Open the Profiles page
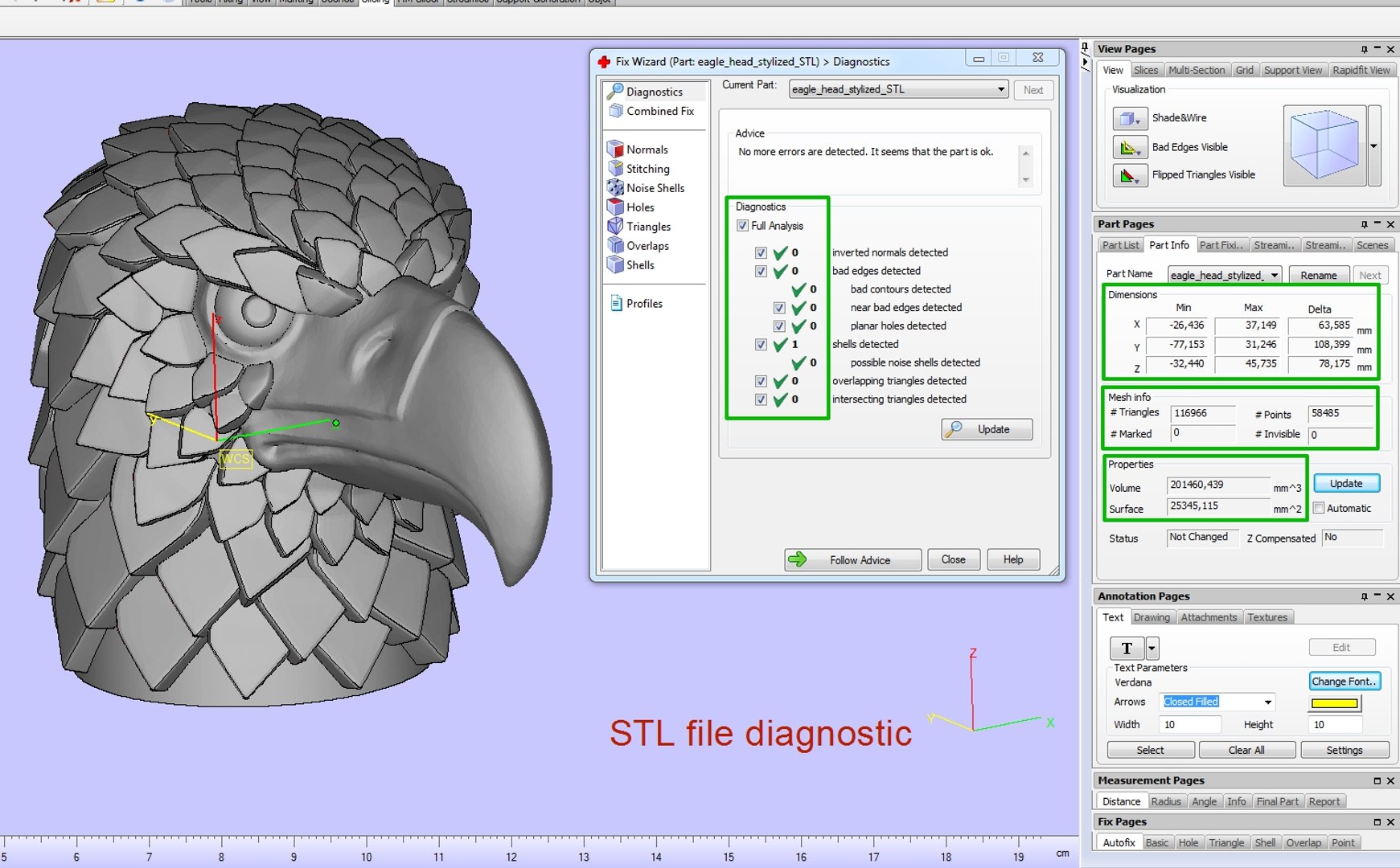The width and height of the screenshot is (1400, 868). (x=636, y=304)
